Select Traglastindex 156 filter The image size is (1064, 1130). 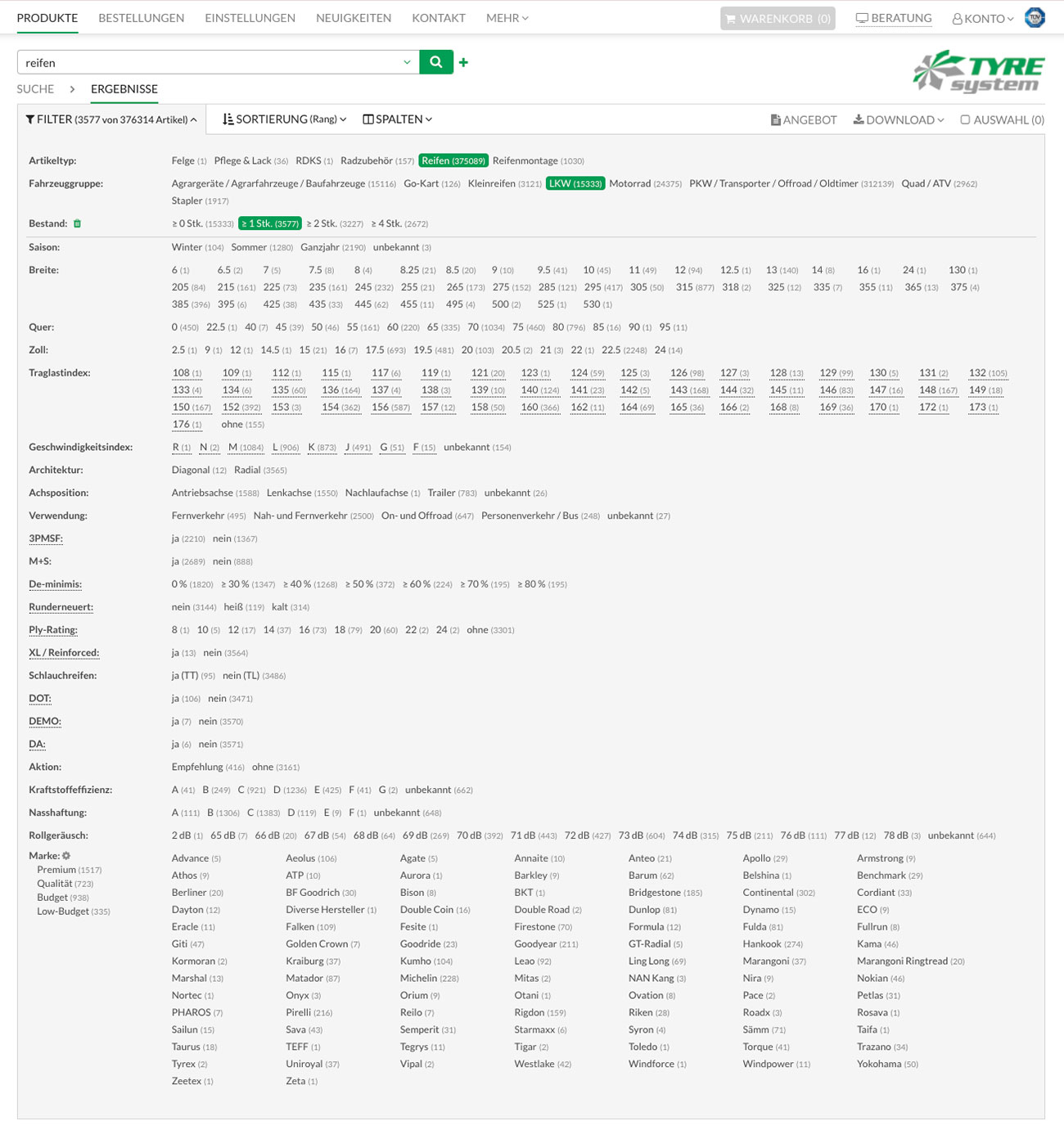(x=390, y=407)
